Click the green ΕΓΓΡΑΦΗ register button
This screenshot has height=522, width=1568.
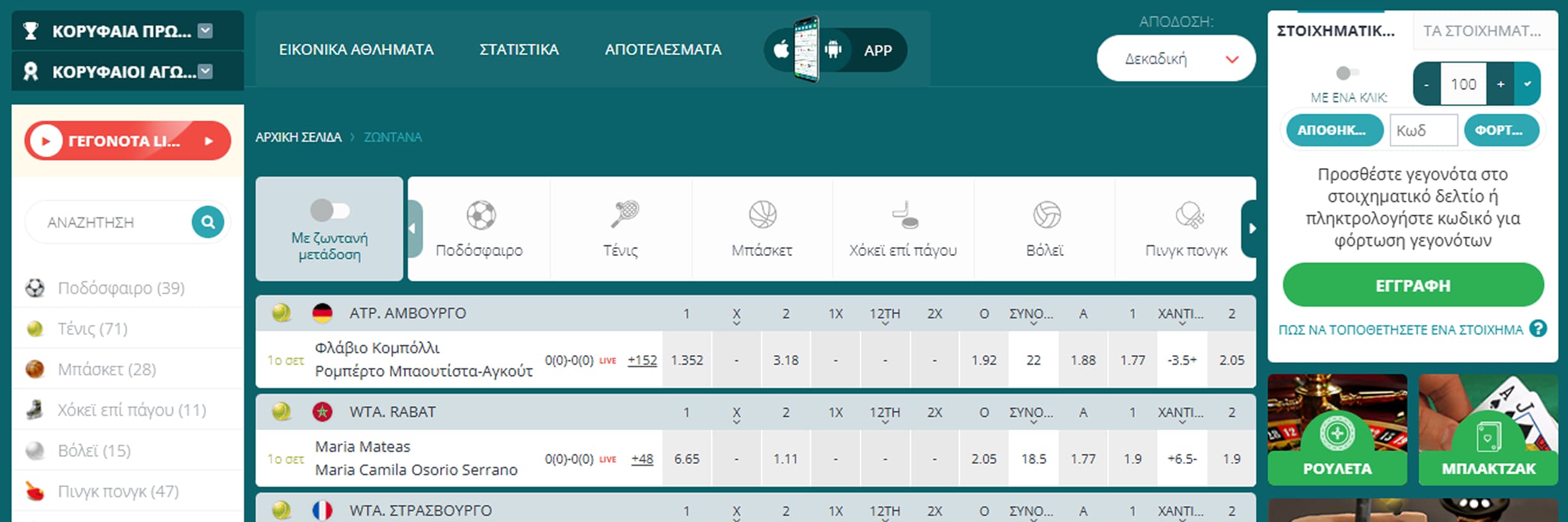pos(1412,286)
